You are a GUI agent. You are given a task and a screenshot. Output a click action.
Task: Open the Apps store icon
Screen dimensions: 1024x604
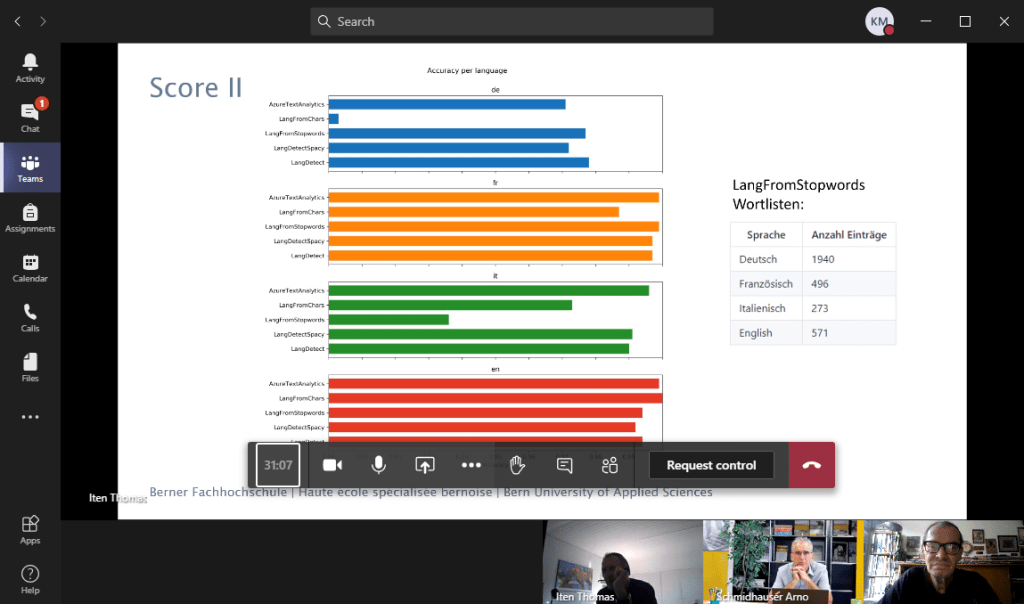tap(30, 528)
